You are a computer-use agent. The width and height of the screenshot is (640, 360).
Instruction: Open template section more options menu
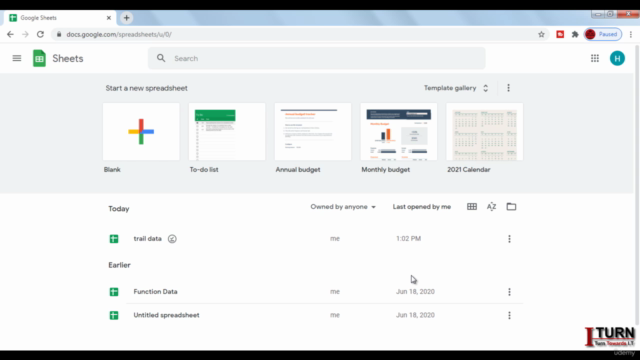point(508,88)
